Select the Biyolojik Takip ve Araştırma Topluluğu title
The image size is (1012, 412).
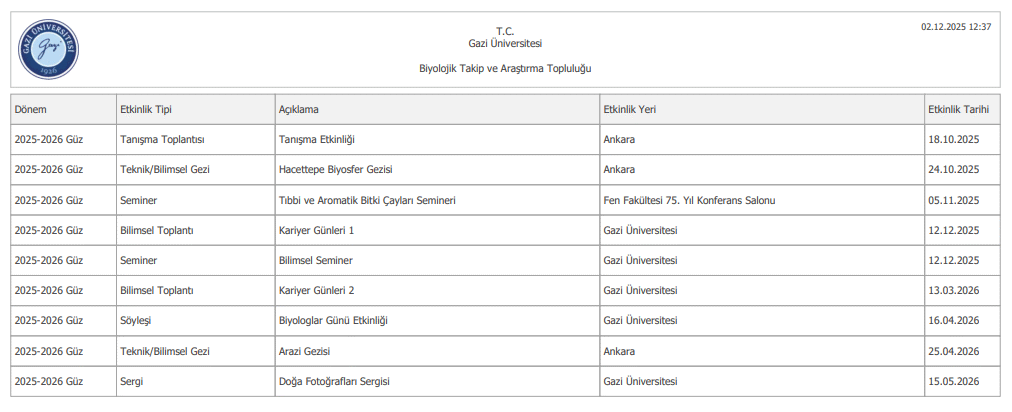[505, 68]
